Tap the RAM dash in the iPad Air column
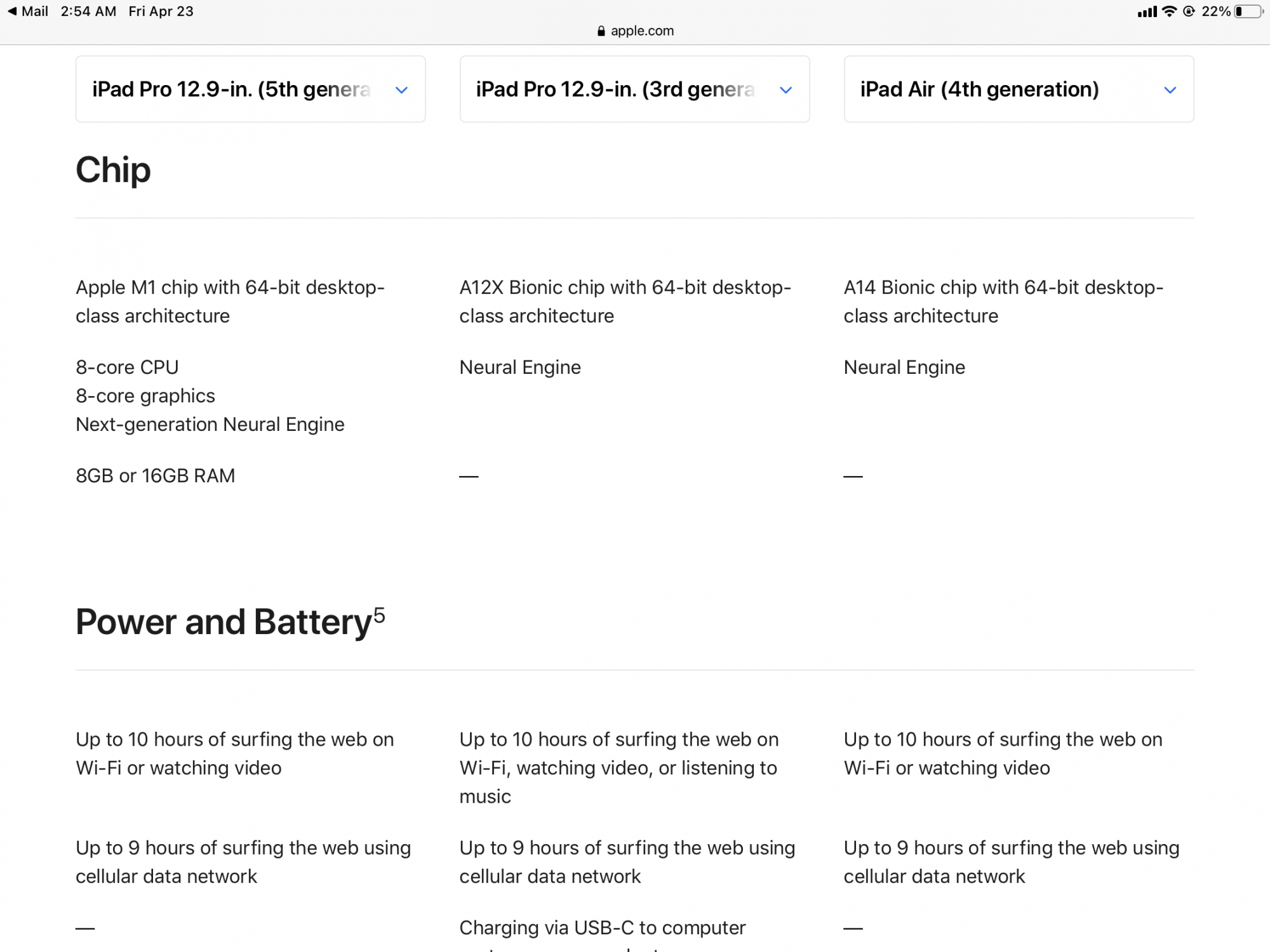The image size is (1270, 952). (x=853, y=477)
